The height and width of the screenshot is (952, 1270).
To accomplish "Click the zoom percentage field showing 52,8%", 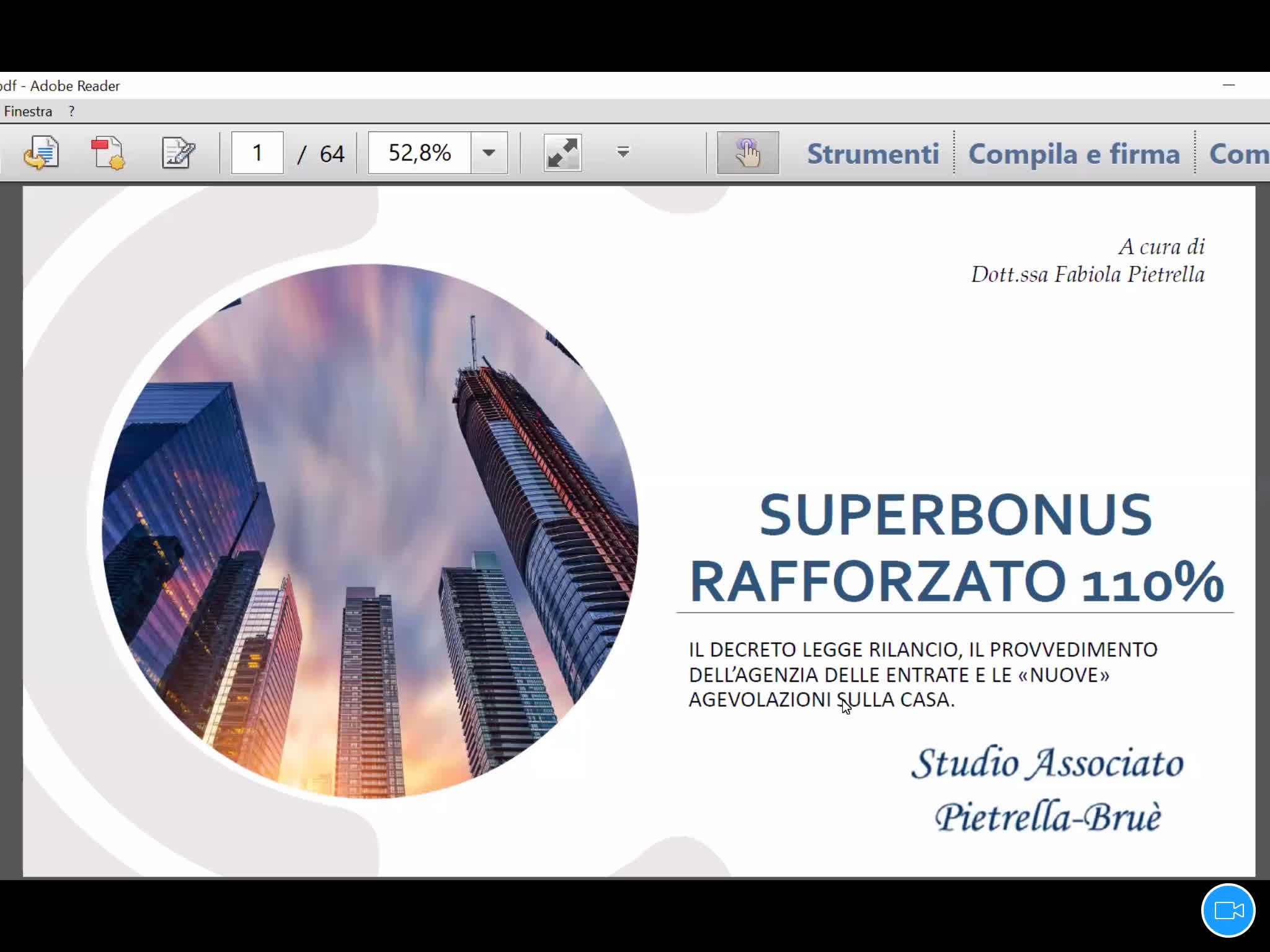I will click(x=420, y=152).
